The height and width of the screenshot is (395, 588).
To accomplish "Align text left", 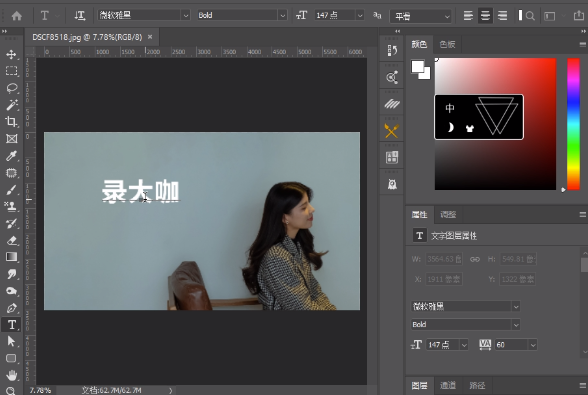I will point(468,15).
